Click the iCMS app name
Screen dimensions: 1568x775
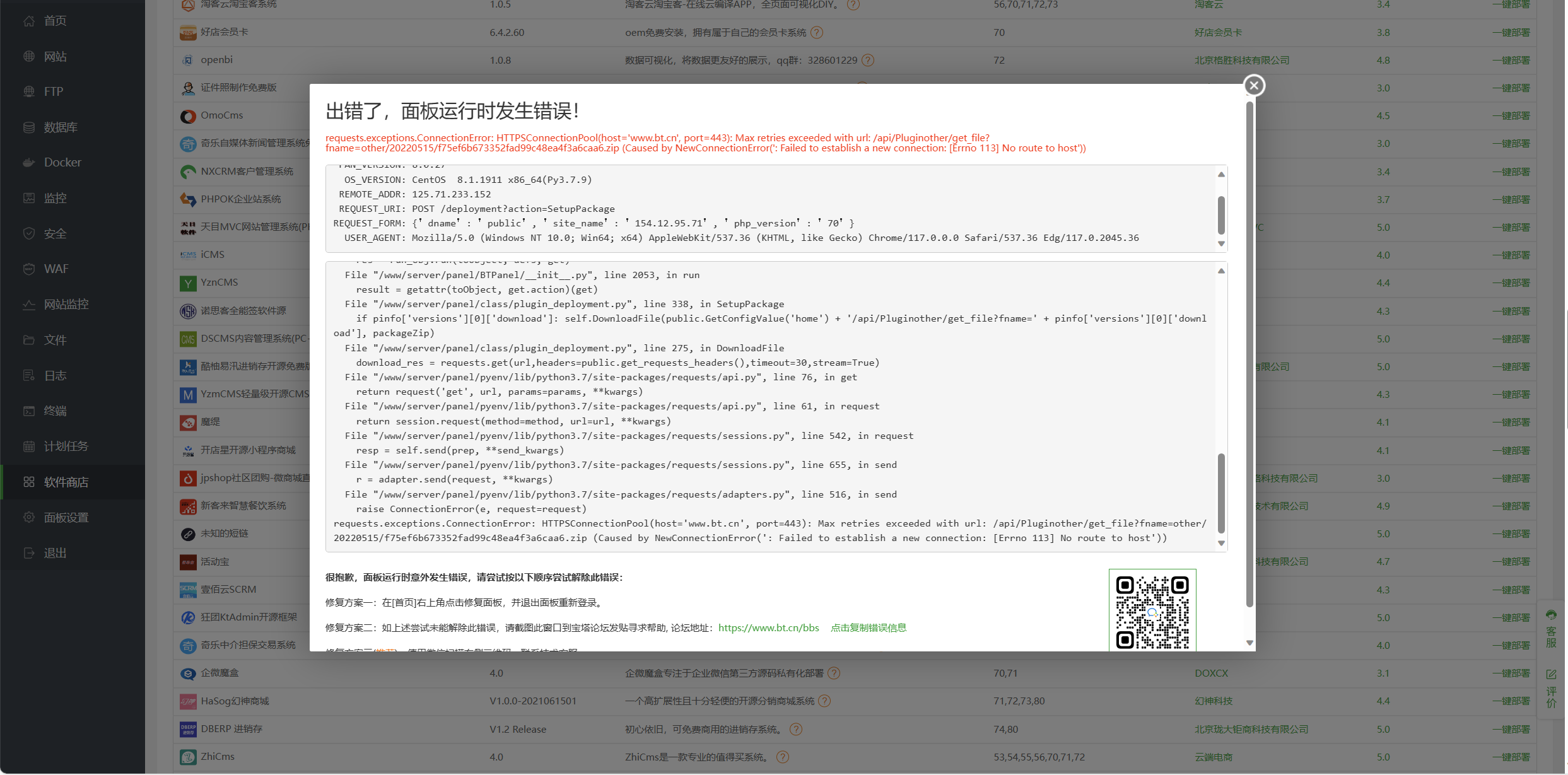click(x=213, y=255)
